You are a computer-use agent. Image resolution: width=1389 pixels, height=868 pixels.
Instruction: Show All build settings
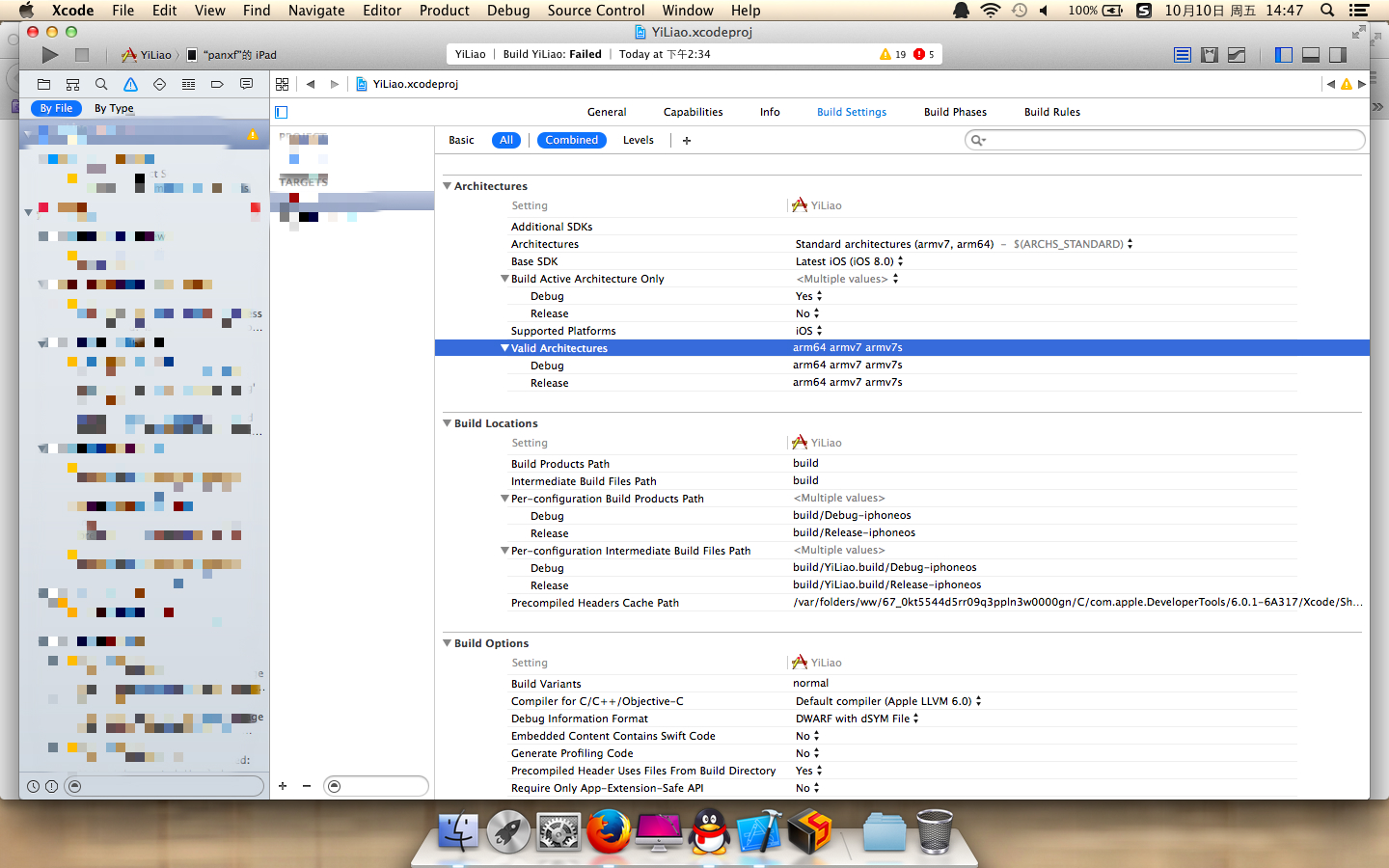click(506, 140)
